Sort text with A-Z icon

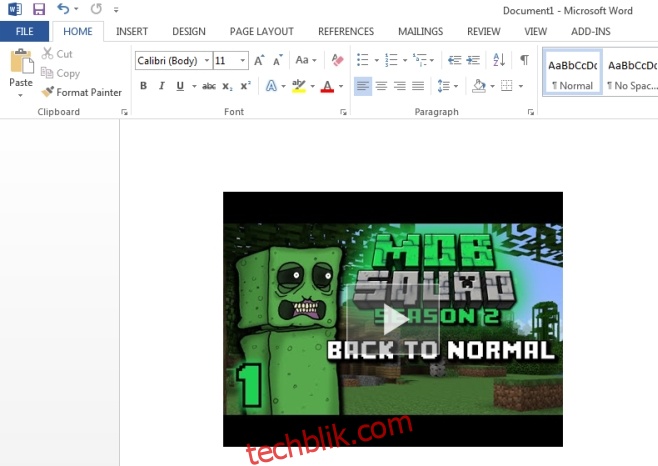499,60
